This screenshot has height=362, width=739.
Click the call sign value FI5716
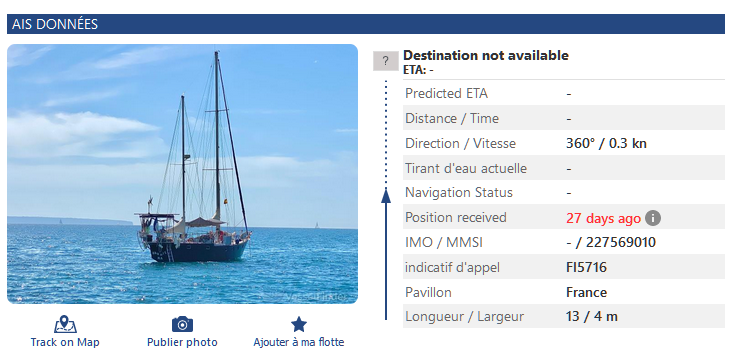[586, 268]
